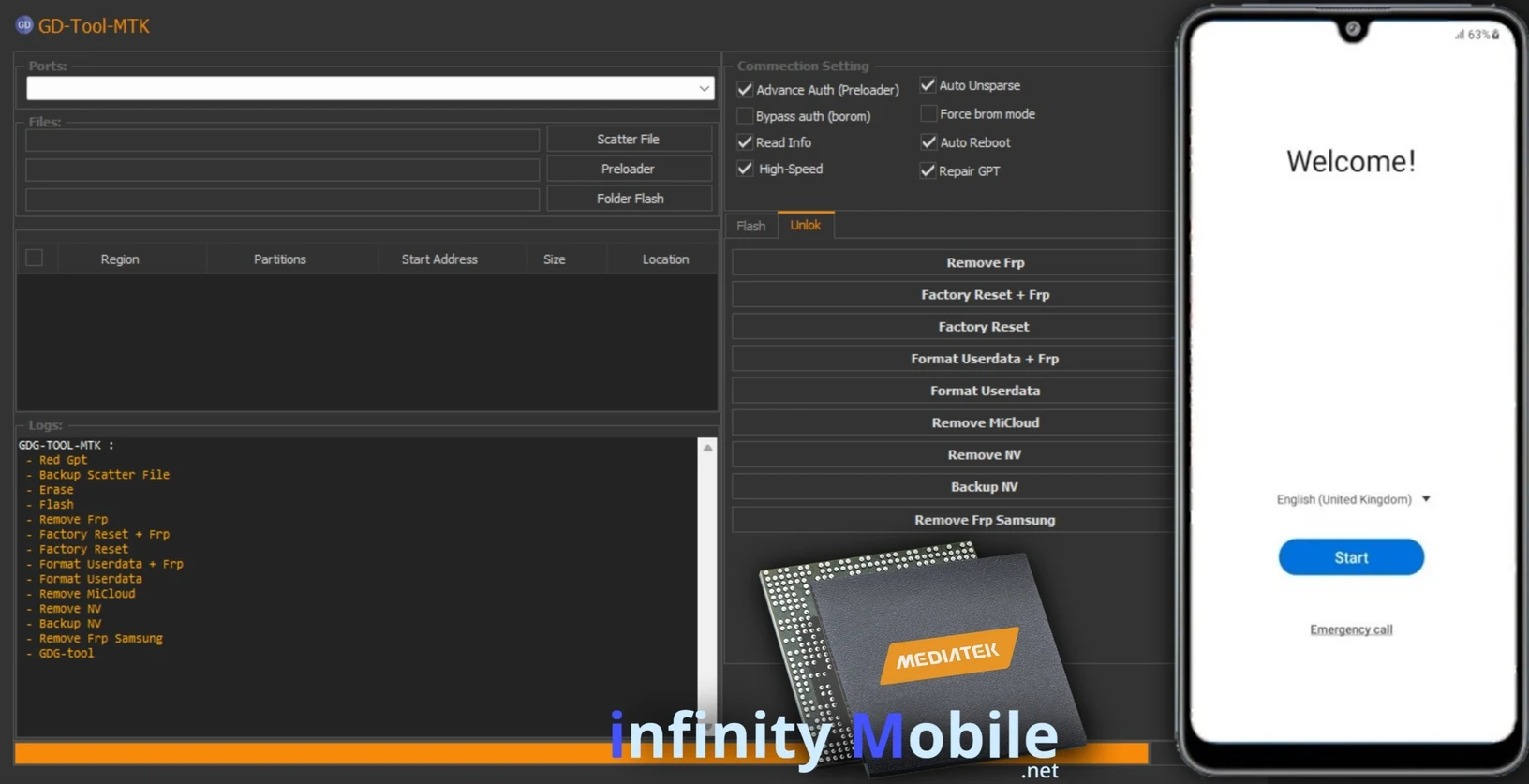Click the Preloader button
The image size is (1529, 784).
[629, 169]
